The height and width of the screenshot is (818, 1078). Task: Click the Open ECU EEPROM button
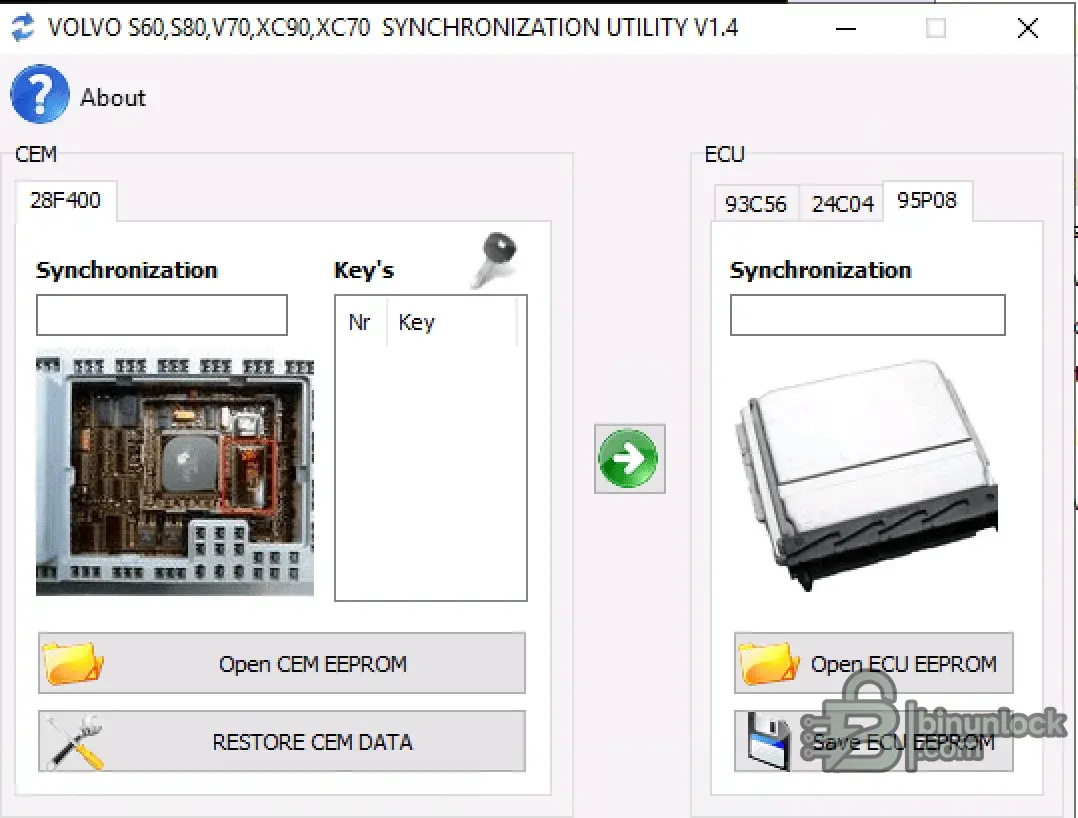[873, 663]
